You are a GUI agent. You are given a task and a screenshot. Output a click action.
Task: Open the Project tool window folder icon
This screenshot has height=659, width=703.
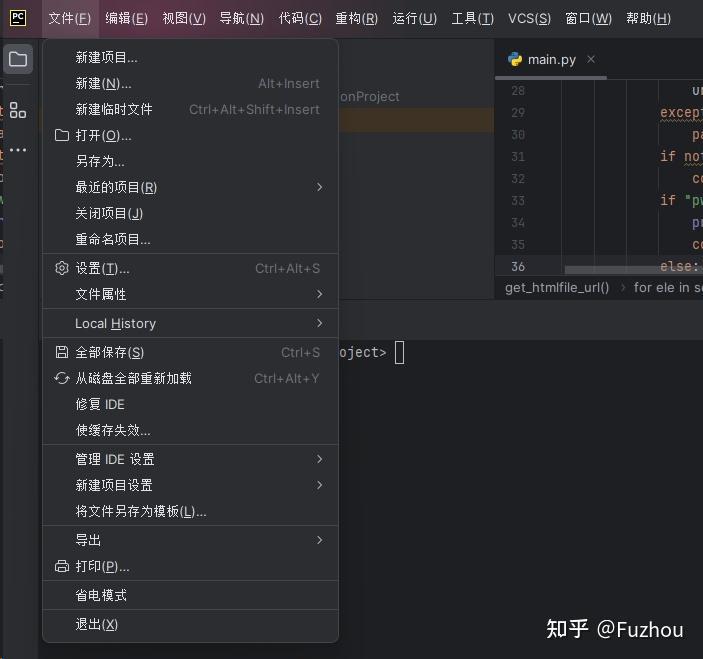point(18,59)
